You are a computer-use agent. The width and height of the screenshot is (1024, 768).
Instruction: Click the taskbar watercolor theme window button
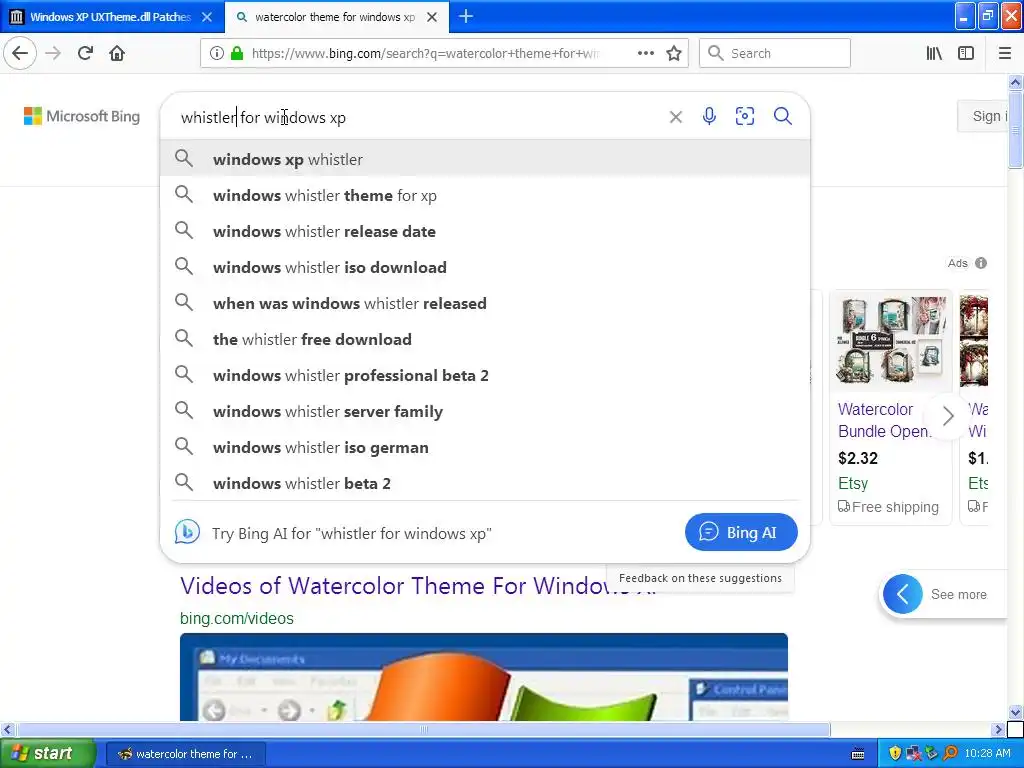[185, 754]
